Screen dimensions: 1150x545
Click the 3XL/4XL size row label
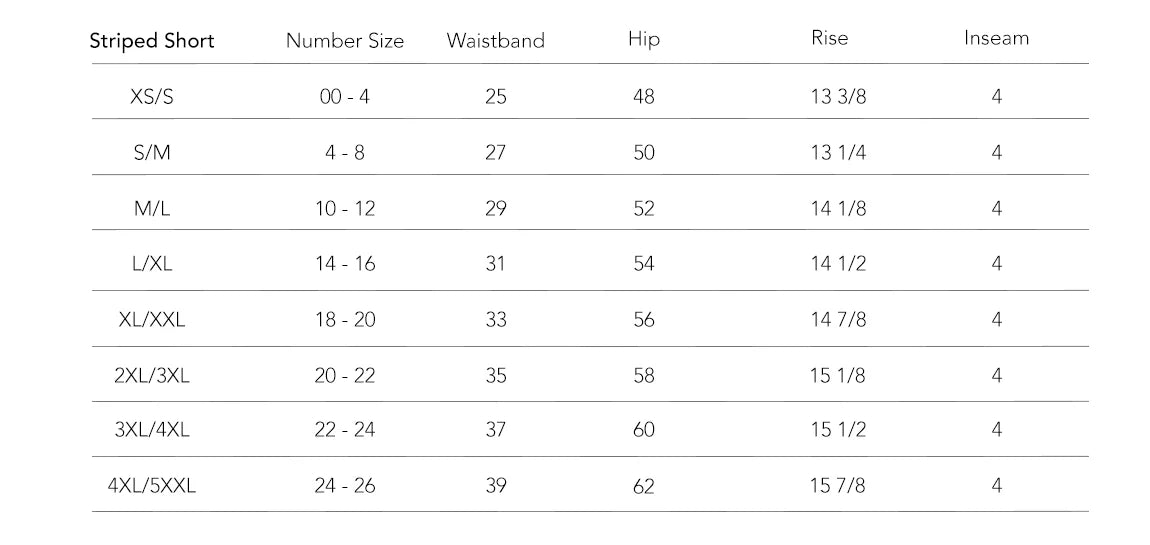click(x=152, y=430)
